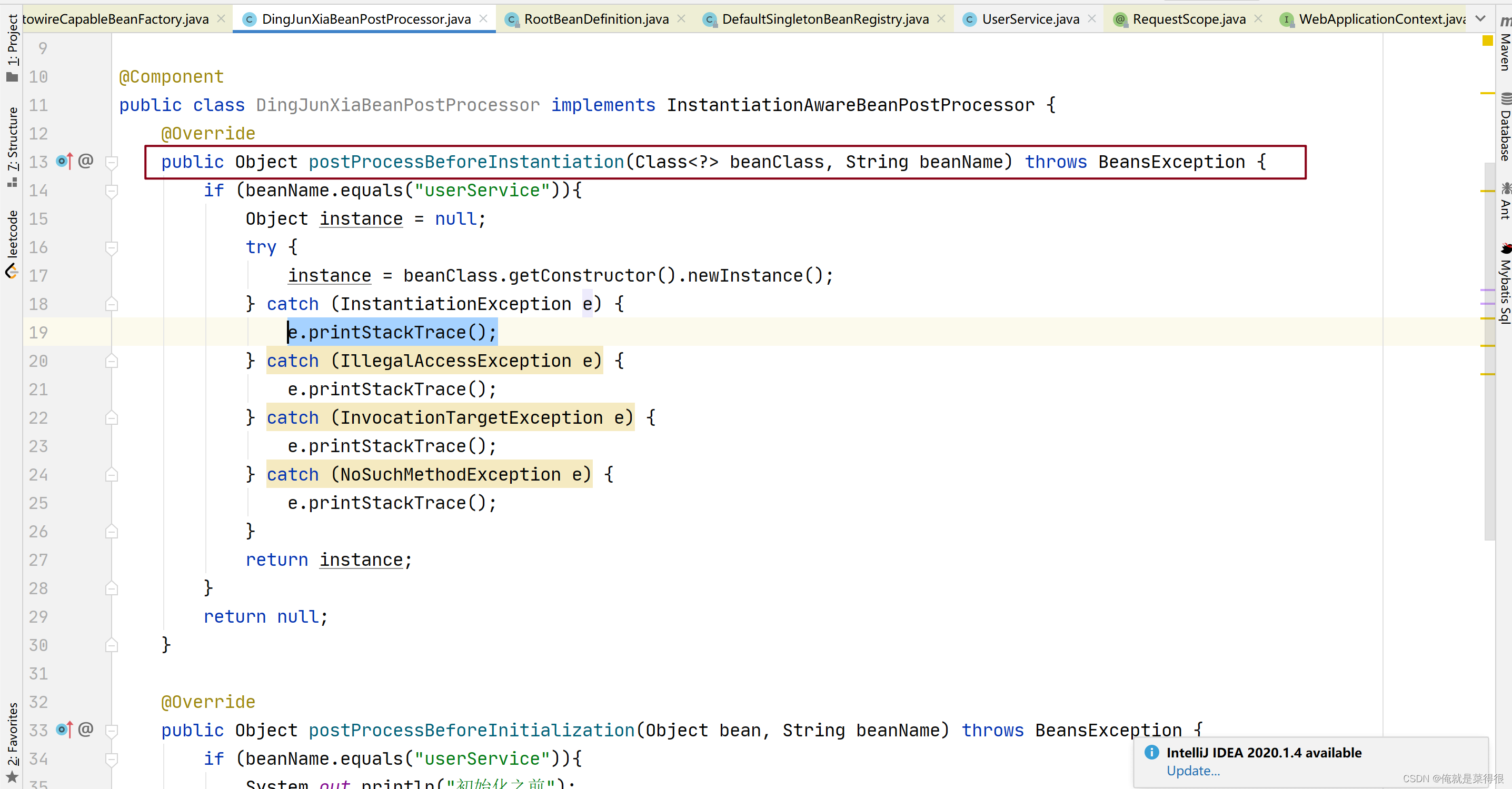
Task: Close the DingJunXiaBeanPostProcessor.java tab
Action: (x=483, y=19)
